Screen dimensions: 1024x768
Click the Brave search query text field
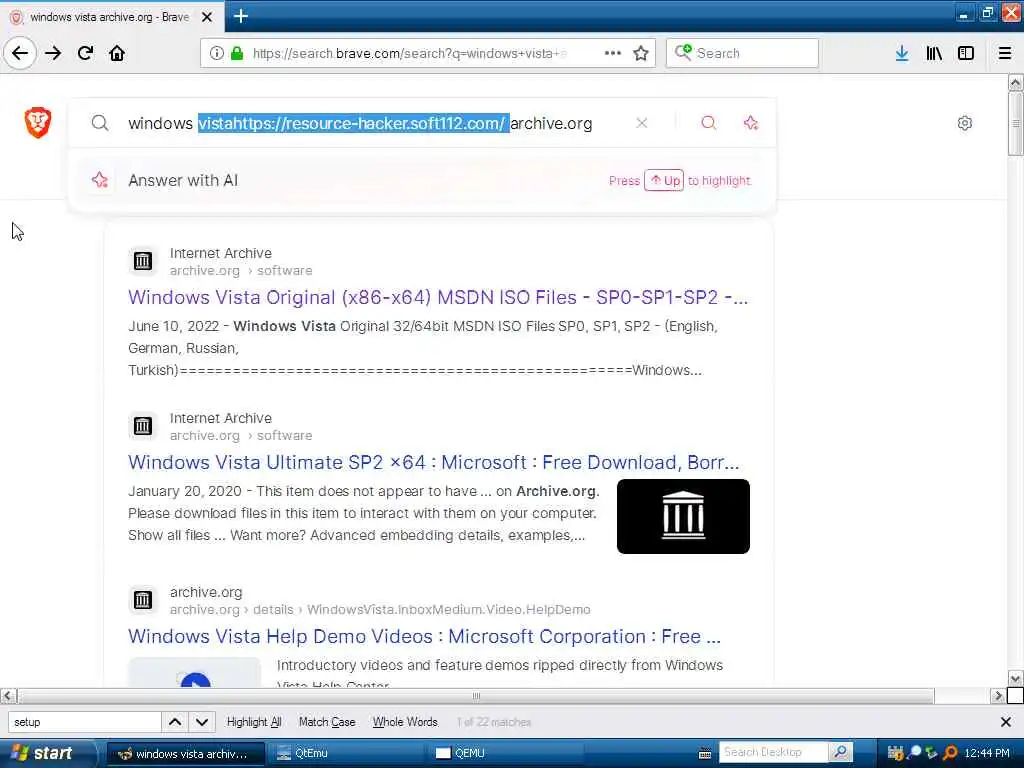pos(360,123)
